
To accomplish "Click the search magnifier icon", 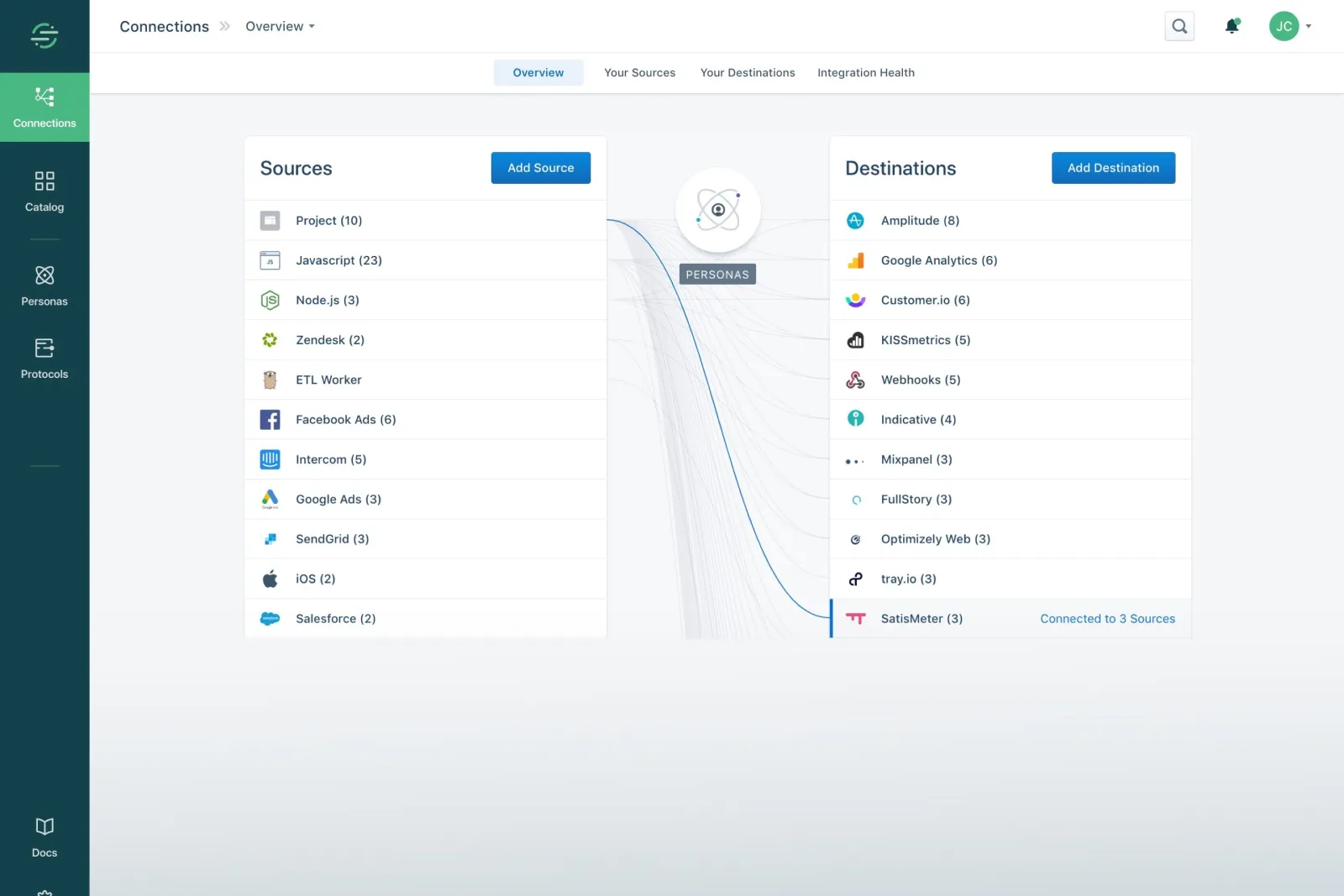I will [x=1179, y=26].
